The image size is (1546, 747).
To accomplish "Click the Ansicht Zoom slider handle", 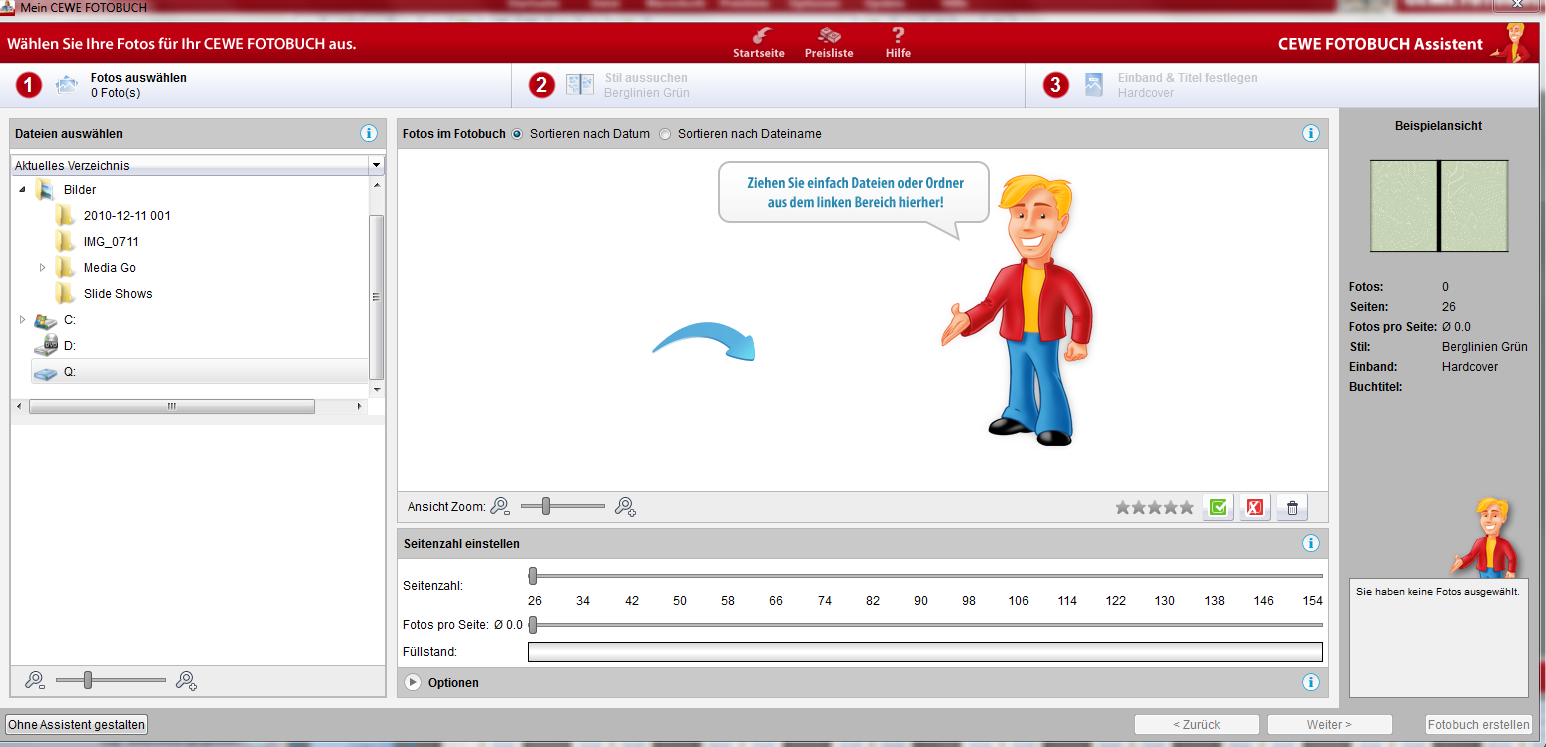I will point(546,507).
